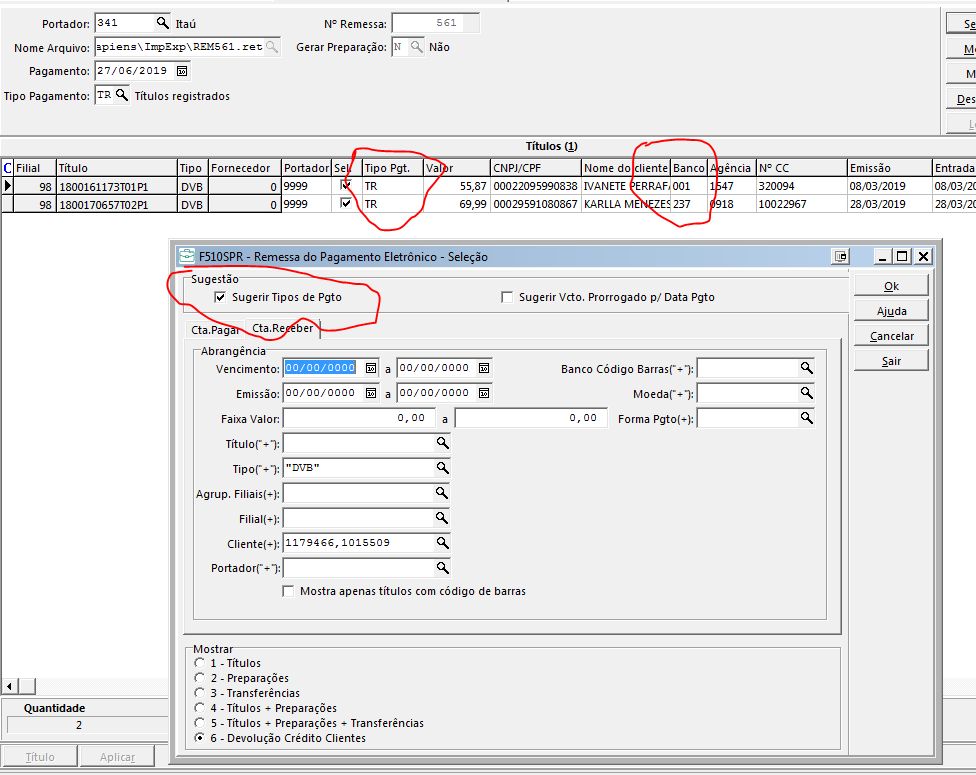Click the Tipo field containing "DVB"
This screenshot has width=976, height=775.
click(x=358, y=468)
